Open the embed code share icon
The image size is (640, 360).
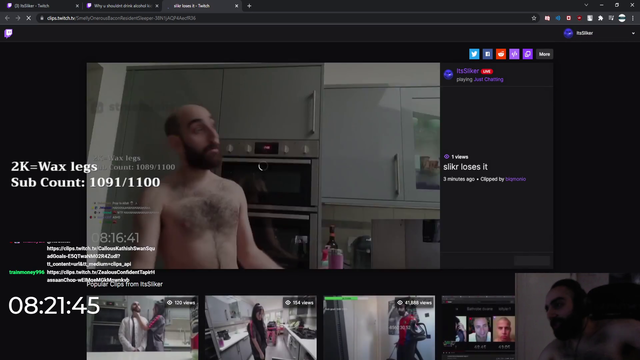point(514,54)
